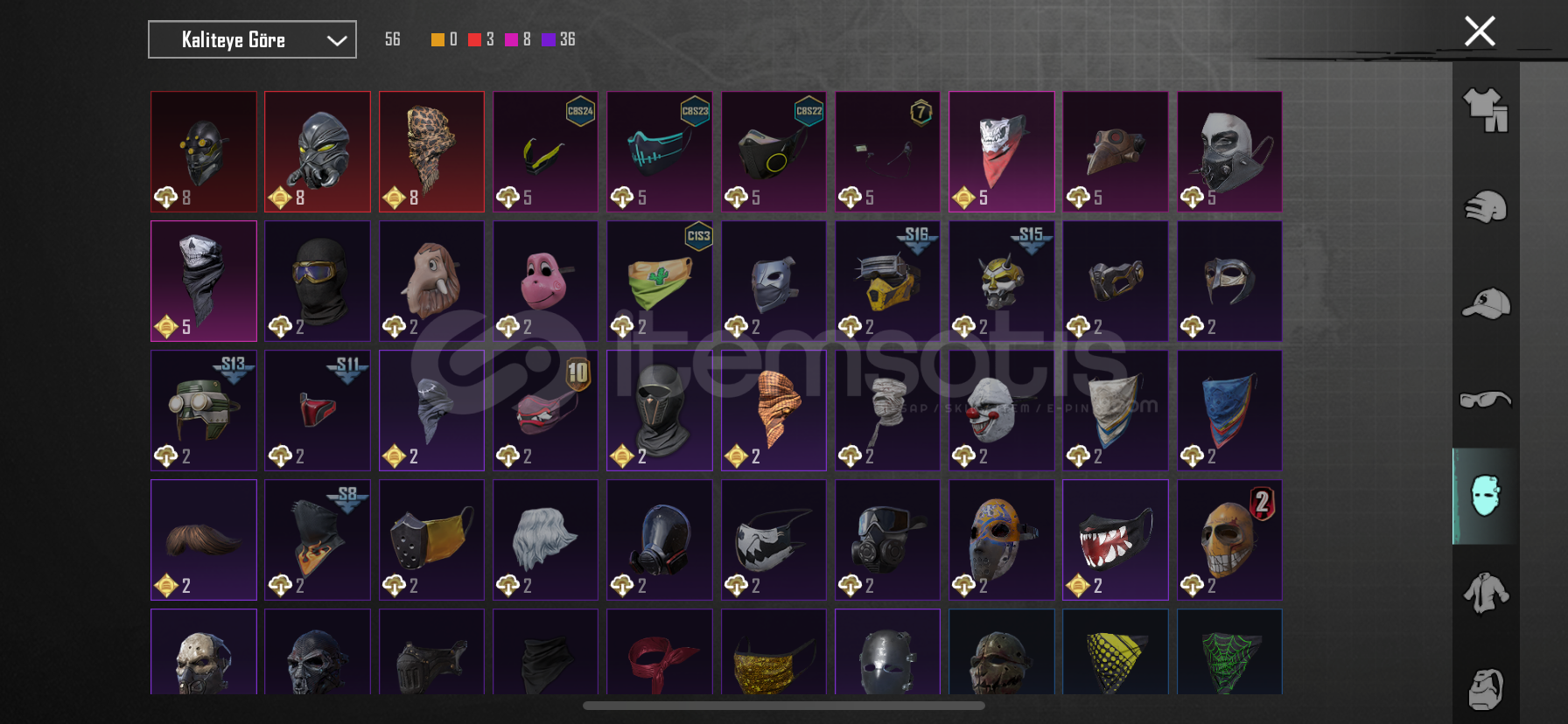Click the red quality count swatch

point(474,39)
